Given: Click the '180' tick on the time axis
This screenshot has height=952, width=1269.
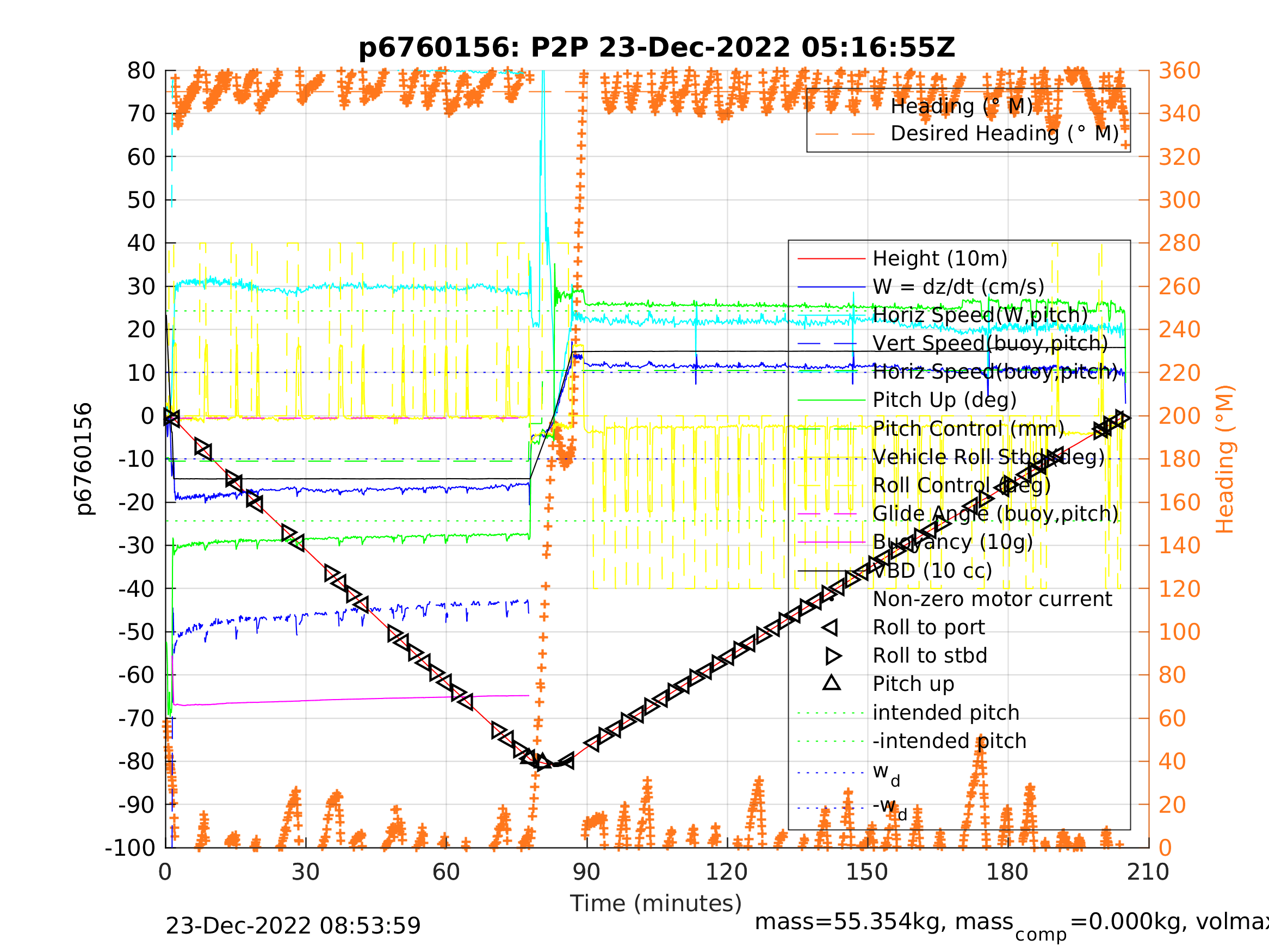Looking at the screenshot, I should coord(1007,872).
